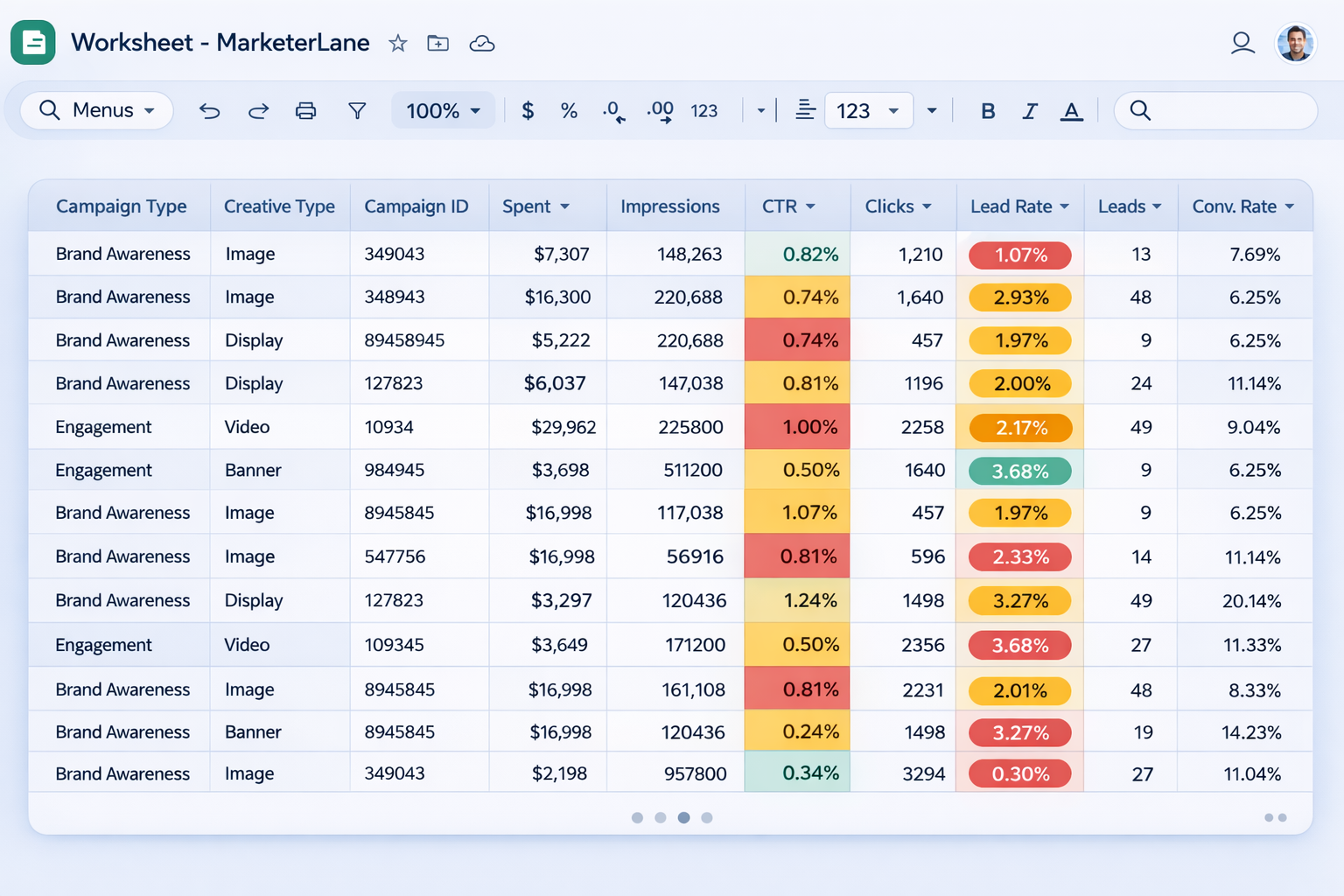Open the print dialog icon
The width and height of the screenshot is (1344, 896).
tap(305, 110)
